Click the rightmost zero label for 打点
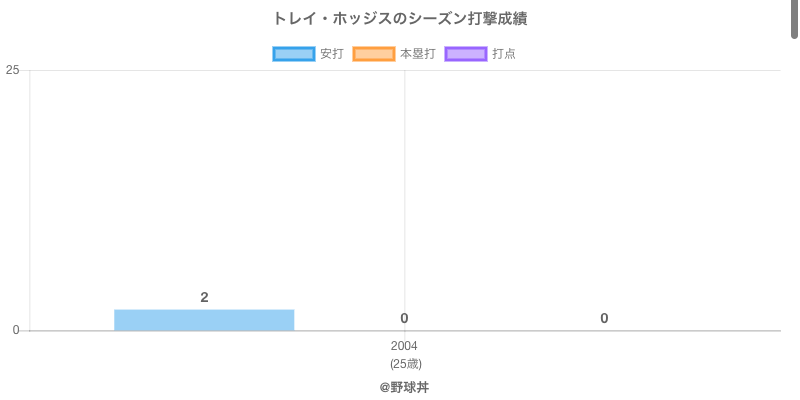This screenshot has width=800, height=400. coord(604,318)
